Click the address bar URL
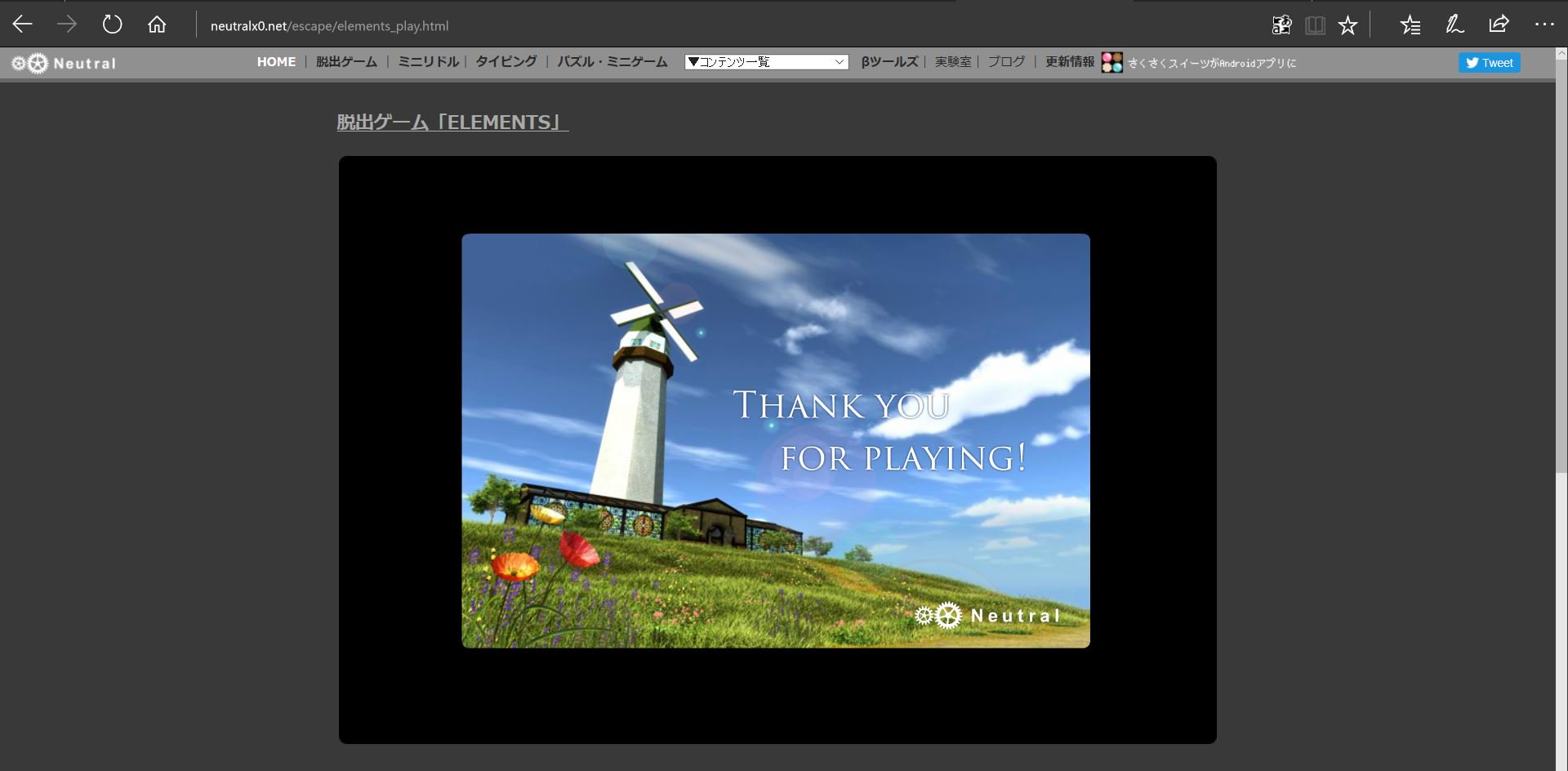 tap(329, 26)
